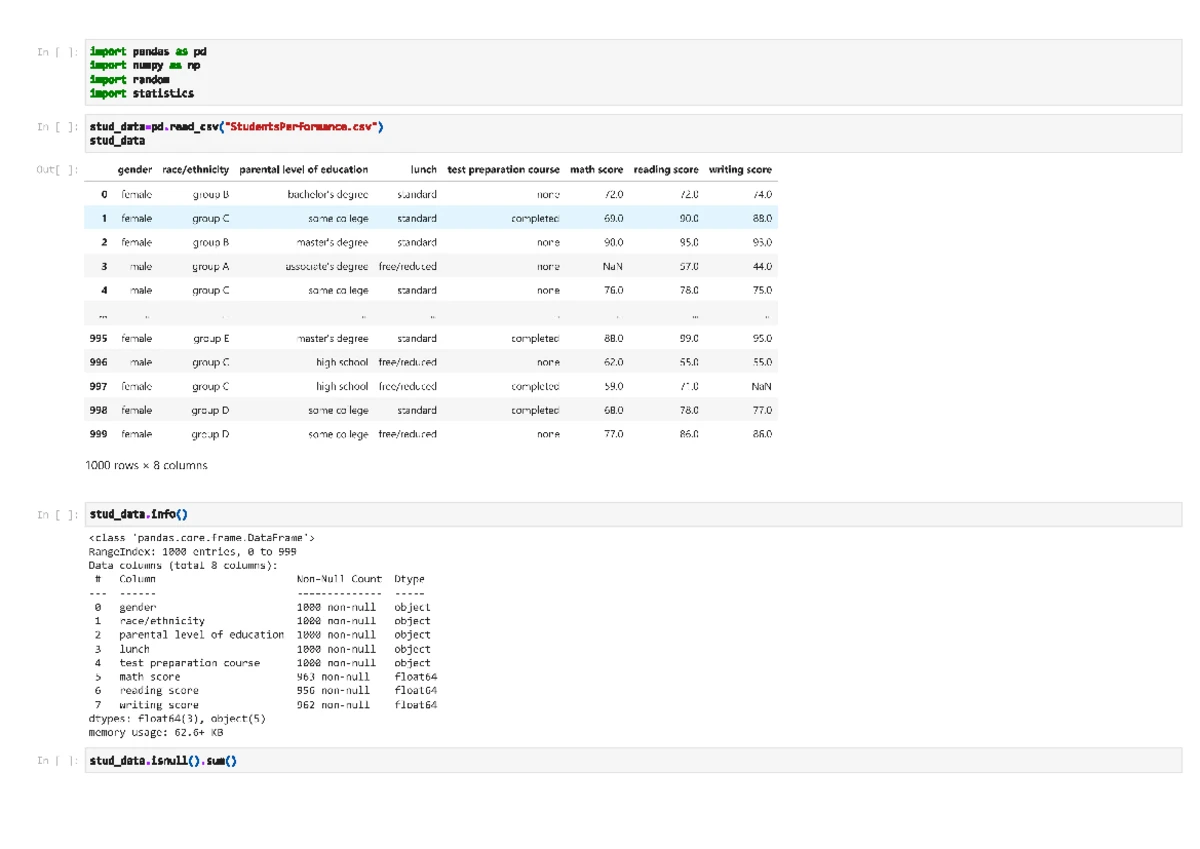Image resolution: width=1200 pixels, height=849 pixels.
Task: Click '962 non-null' count for writing score
Action: pyautogui.click(x=333, y=705)
